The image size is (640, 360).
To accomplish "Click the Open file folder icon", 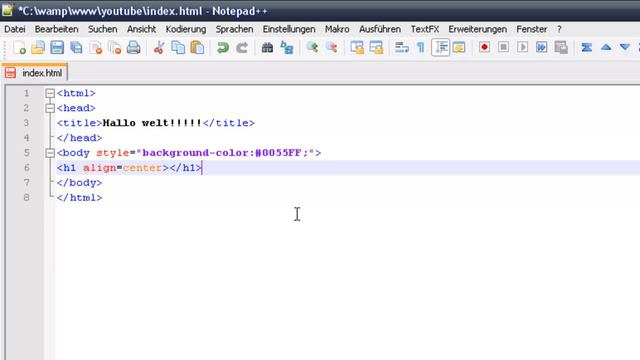I will pyautogui.click(x=38, y=48).
